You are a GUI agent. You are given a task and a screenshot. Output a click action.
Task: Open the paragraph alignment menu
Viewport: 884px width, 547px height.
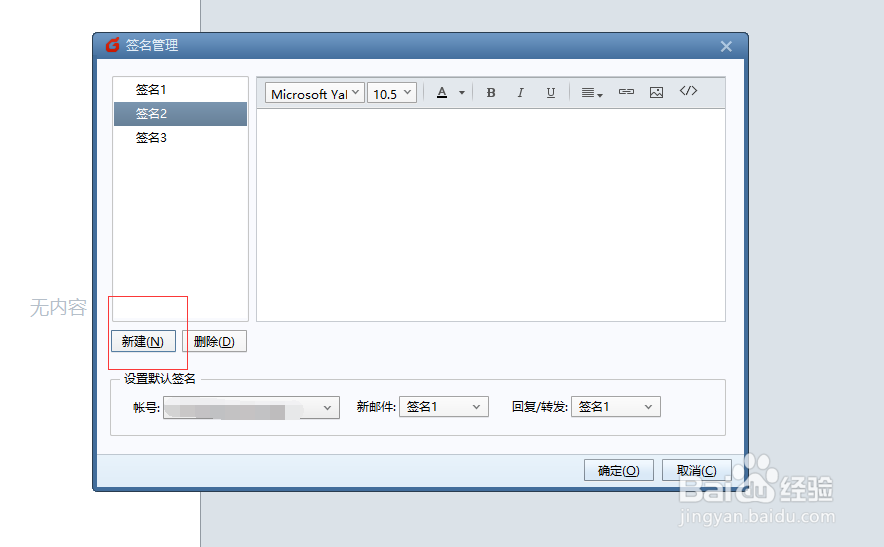tap(592, 92)
